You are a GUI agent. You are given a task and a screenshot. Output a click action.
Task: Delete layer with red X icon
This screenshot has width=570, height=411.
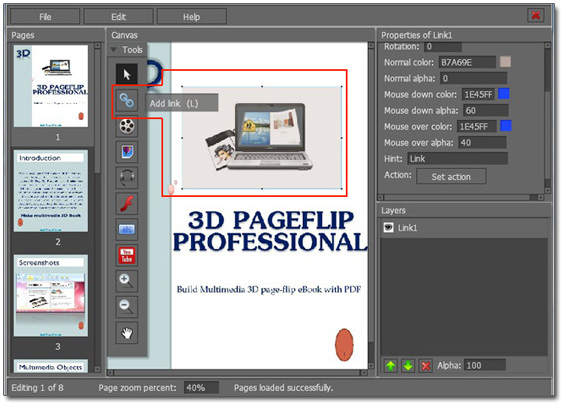click(426, 366)
